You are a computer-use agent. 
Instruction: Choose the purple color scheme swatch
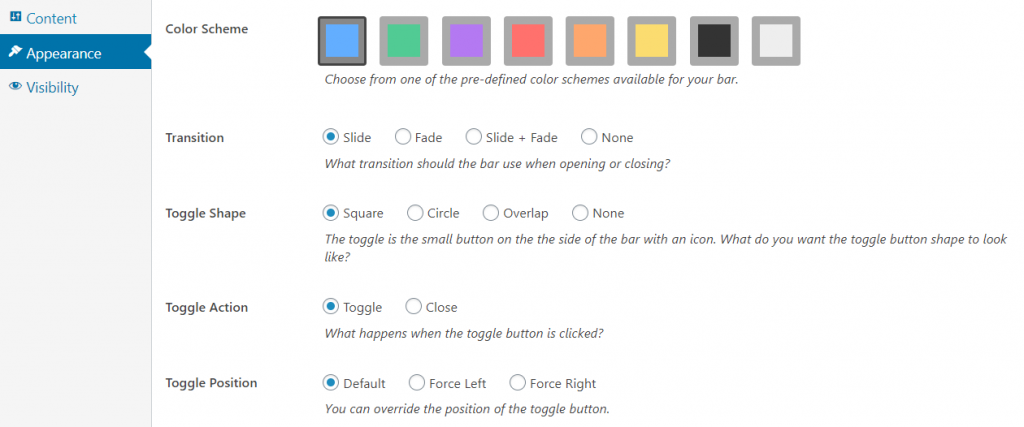coord(466,41)
